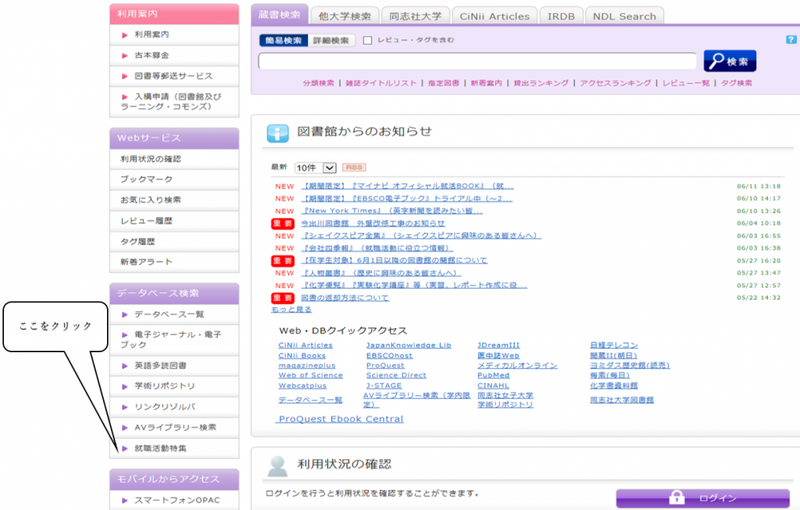Open the 10件 display count dropdown
Image resolution: width=800 pixels, height=510 pixels.
tap(315, 168)
